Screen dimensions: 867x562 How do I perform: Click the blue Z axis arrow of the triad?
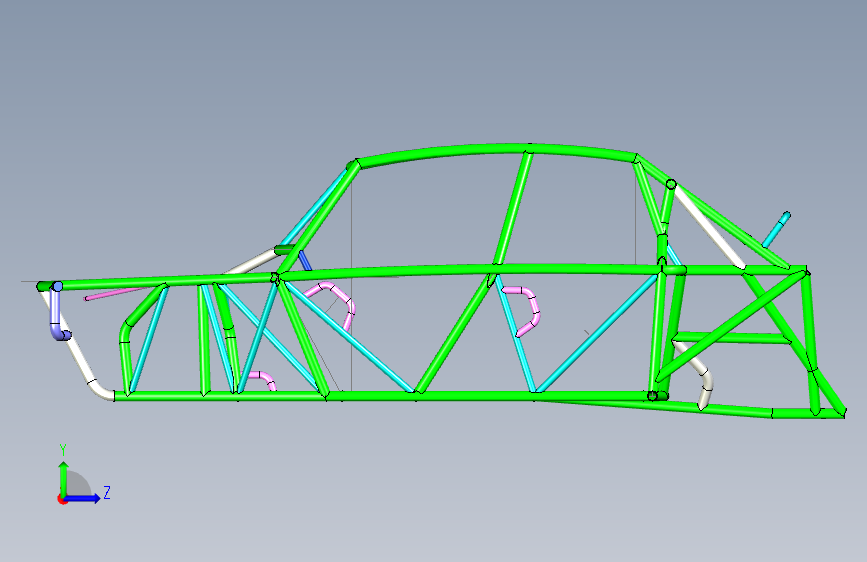click(x=83, y=498)
